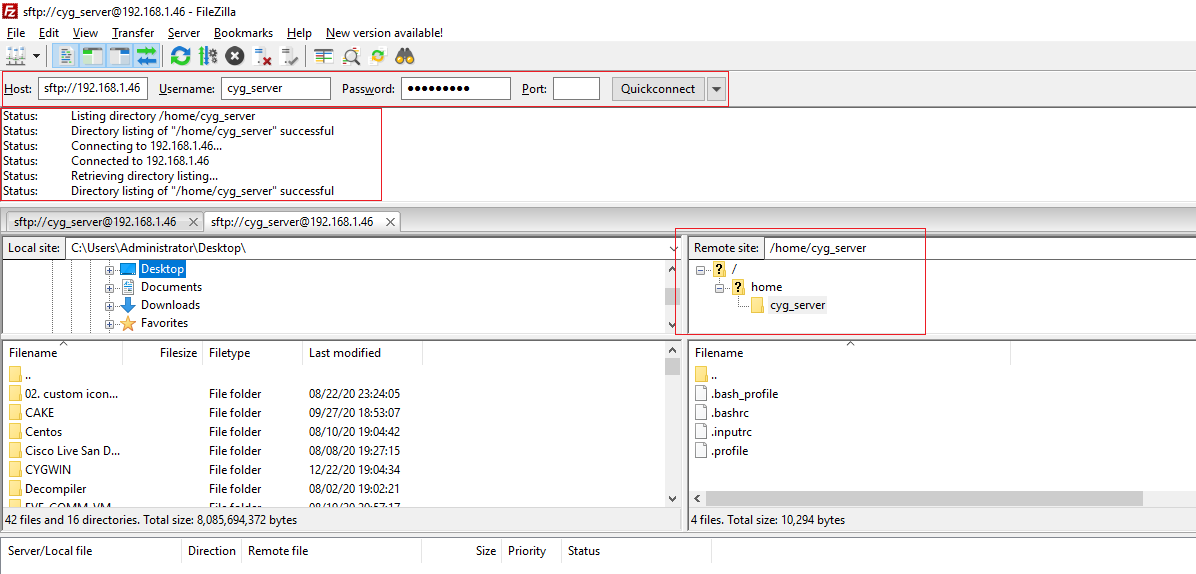Open the Quickconnect history dropdown
This screenshot has height=574, width=1196.
pyautogui.click(x=715, y=89)
